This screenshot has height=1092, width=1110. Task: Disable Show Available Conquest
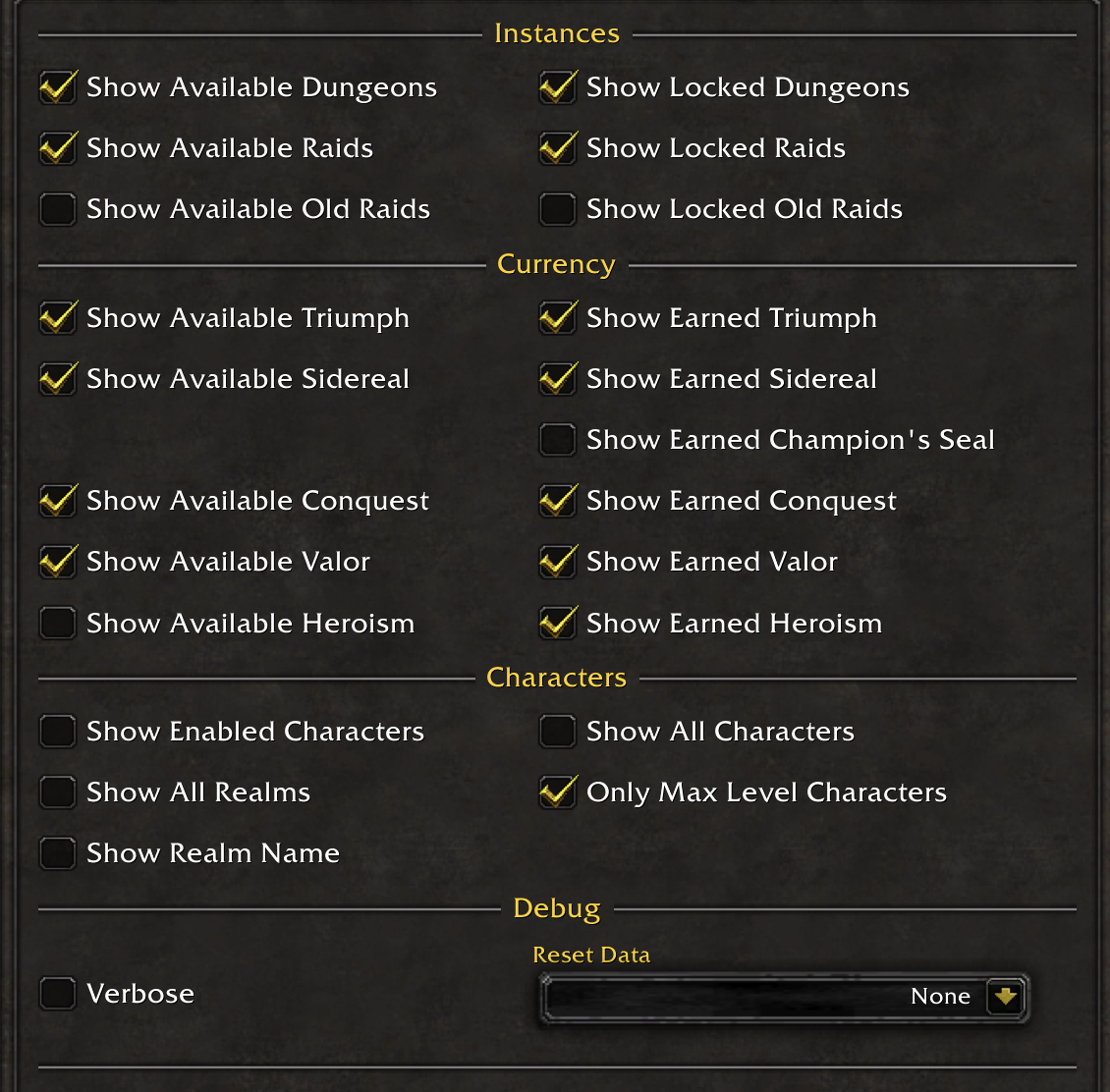[x=58, y=501]
